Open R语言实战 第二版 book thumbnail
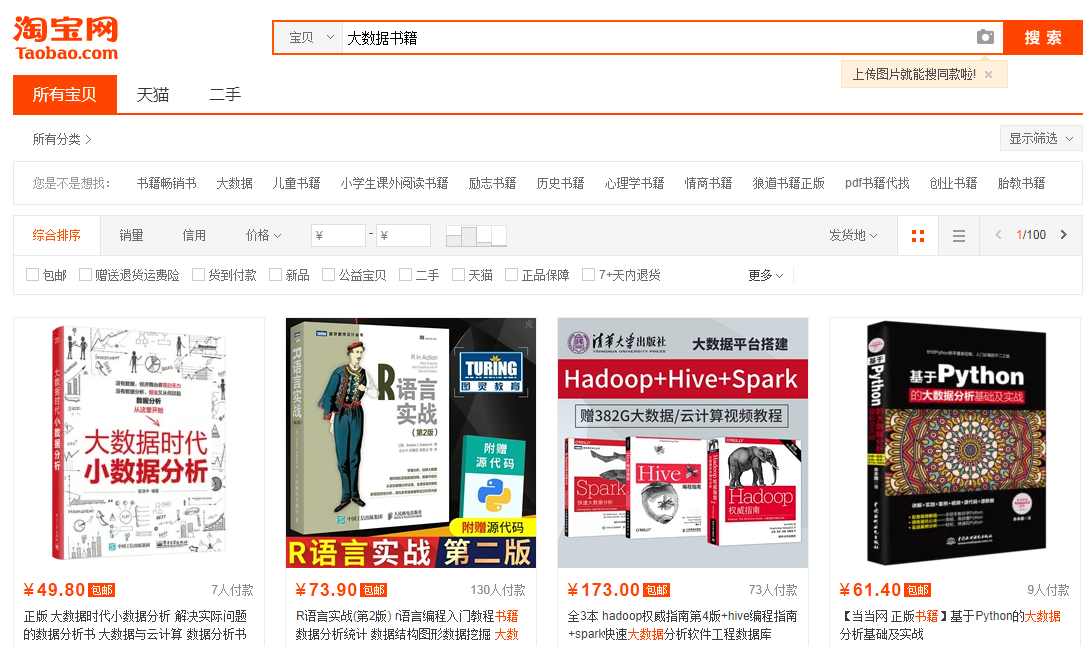The image size is (1084, 646). [x=411, y=443]
